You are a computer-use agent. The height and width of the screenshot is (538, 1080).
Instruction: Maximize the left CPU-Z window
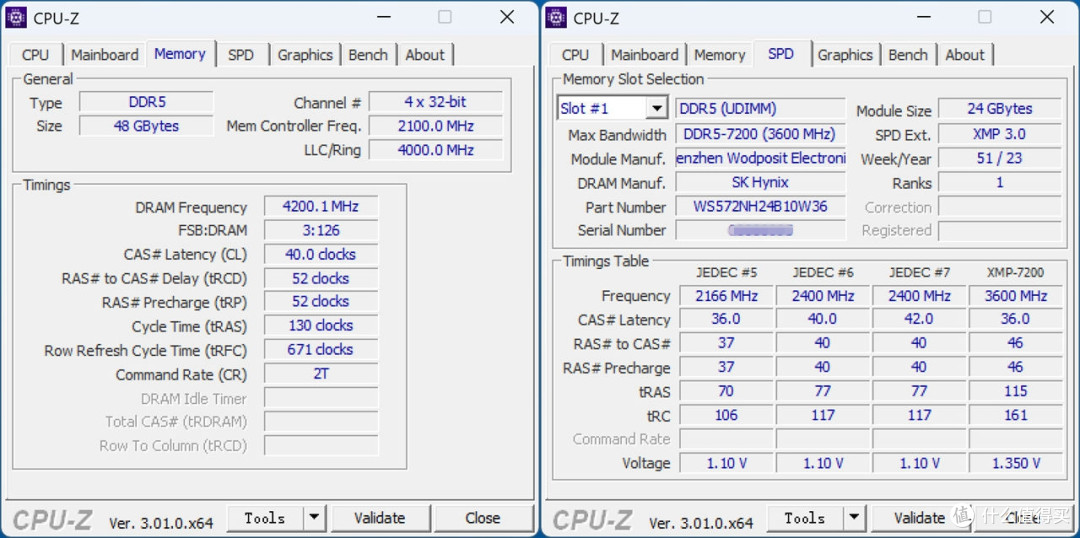click(x=445, y=17)
